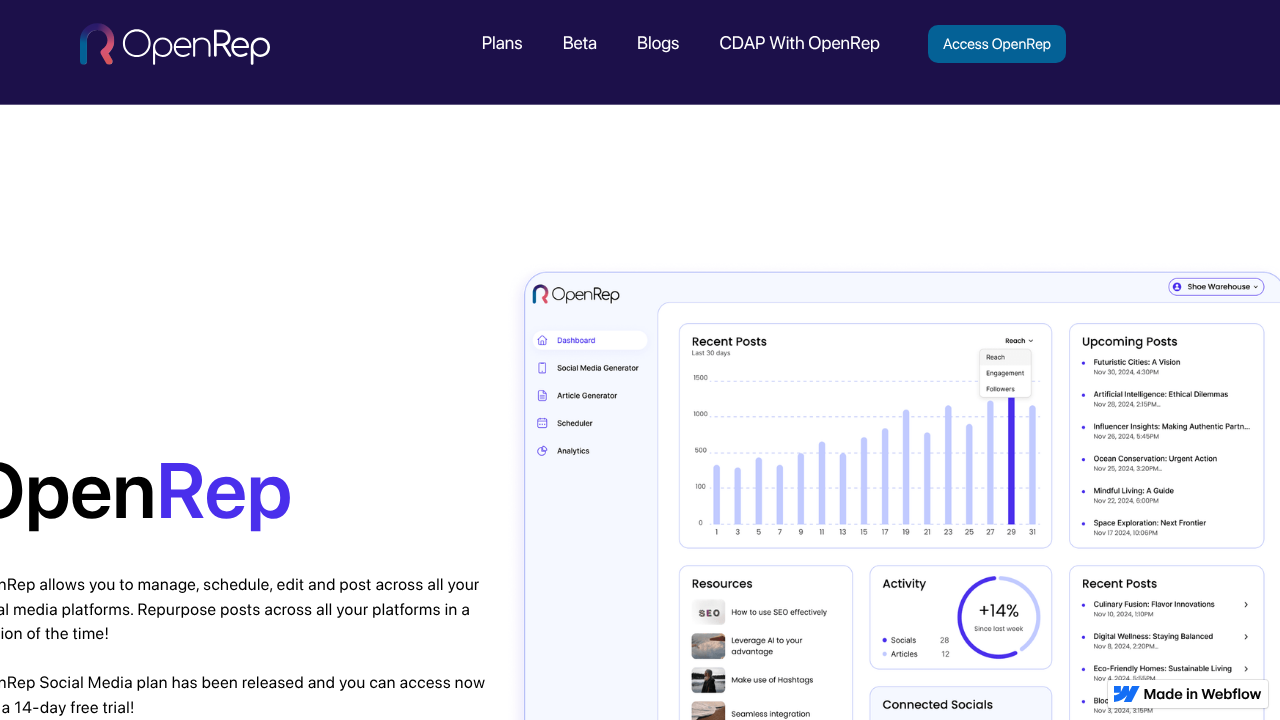Select Followers from the metrics list
This screenshot has height=720, width=1280.
[1003, 389]
